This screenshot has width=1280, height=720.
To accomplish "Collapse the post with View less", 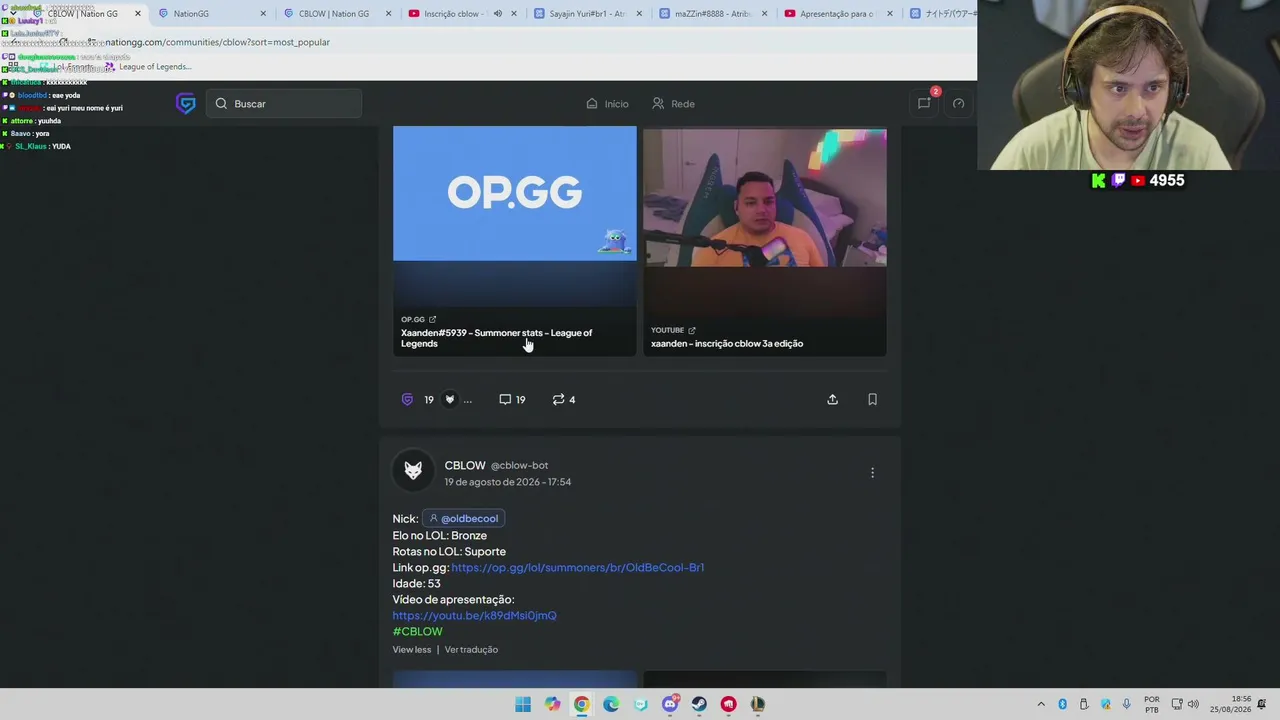I will (412, 649).
